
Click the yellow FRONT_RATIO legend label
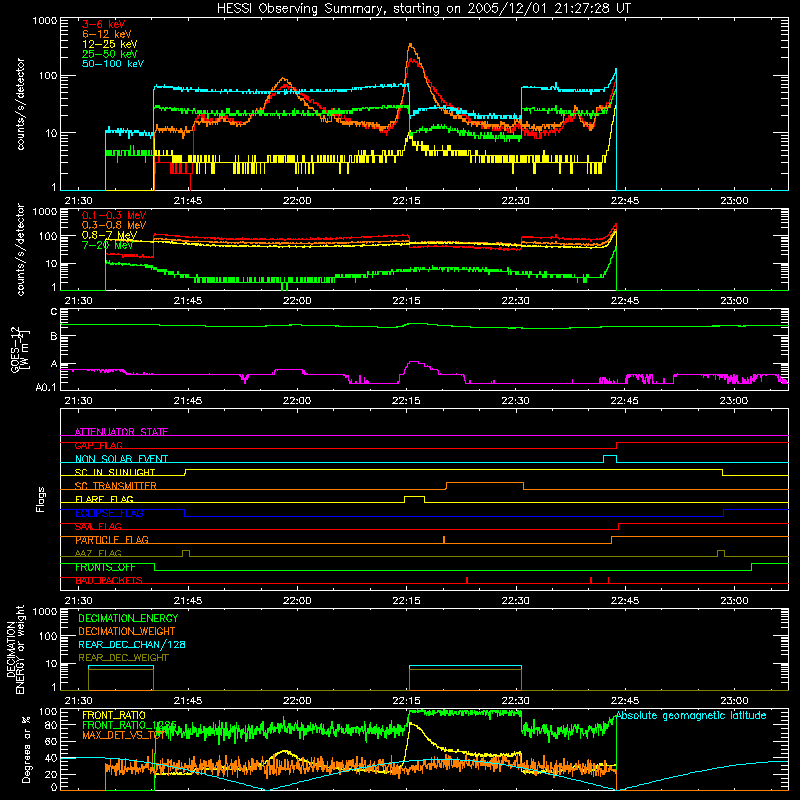pos(114,715)
